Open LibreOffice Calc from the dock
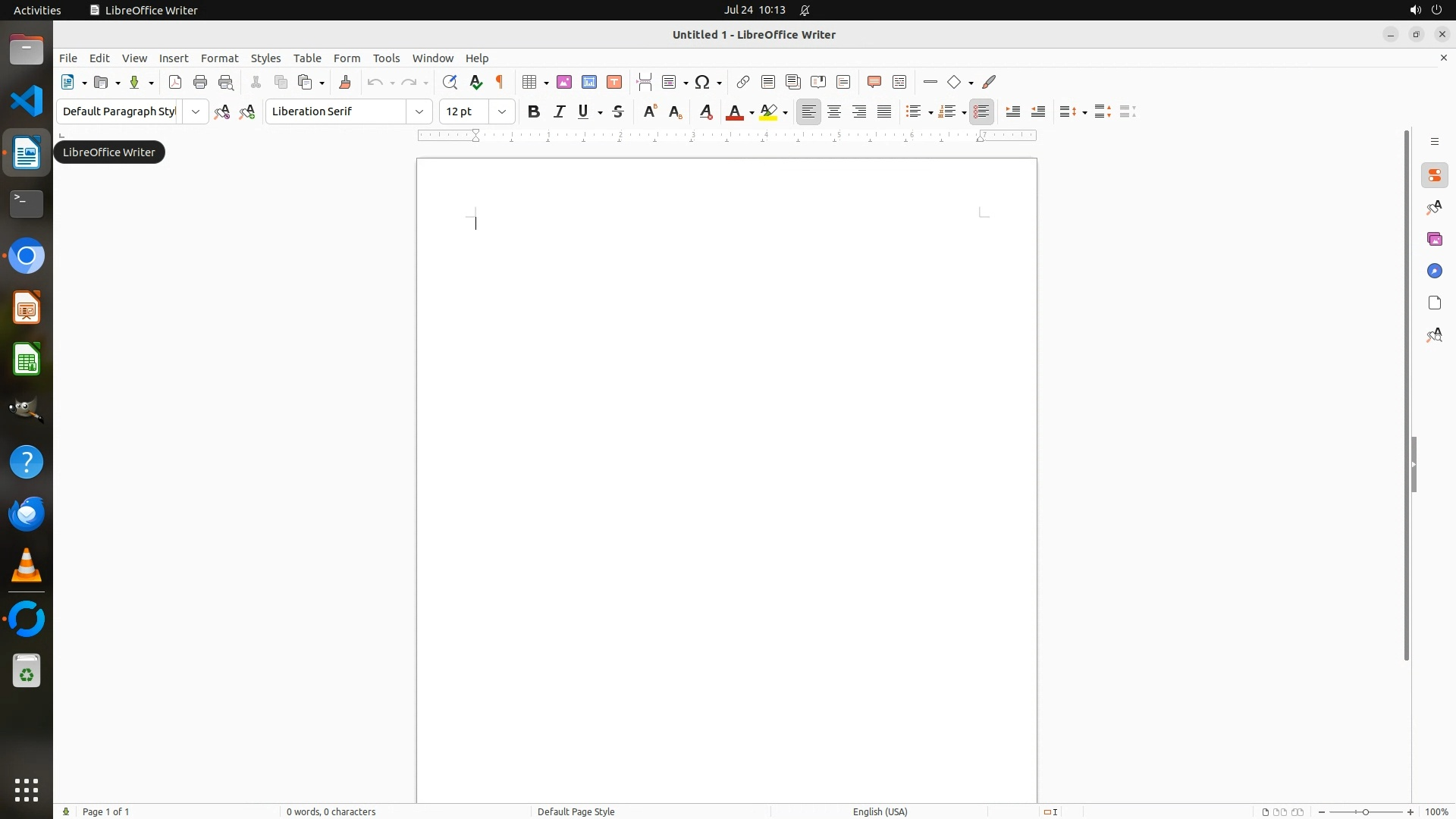 pos(27,359)
